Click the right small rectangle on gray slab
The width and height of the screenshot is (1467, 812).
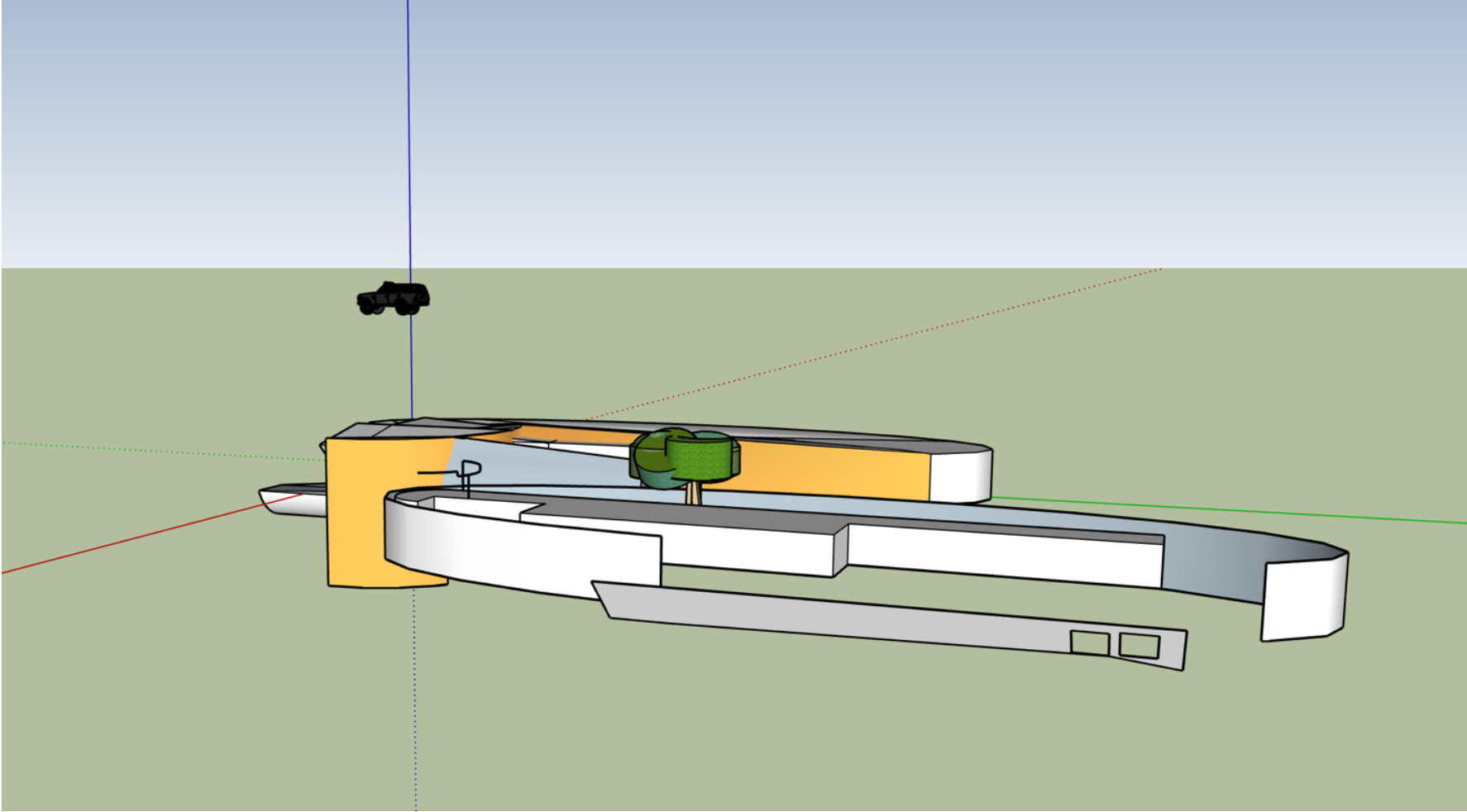coord(1140,645)
